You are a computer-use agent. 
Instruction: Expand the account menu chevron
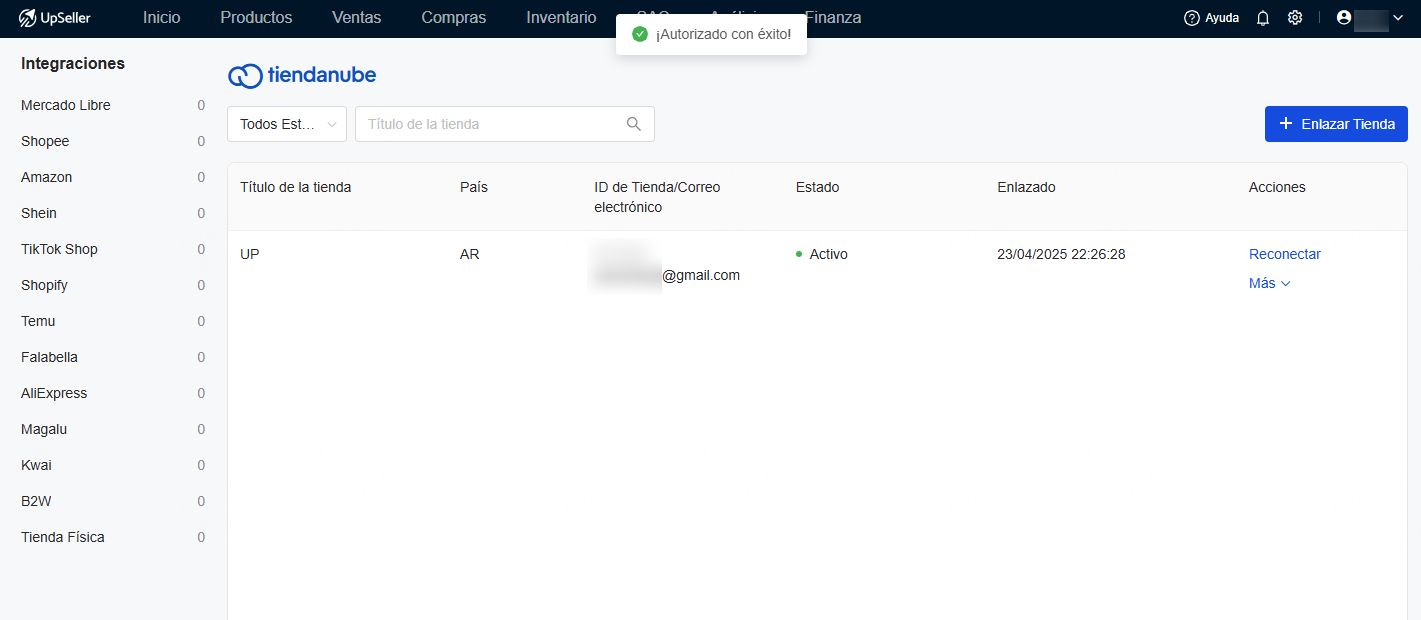tap(1397, 18)
